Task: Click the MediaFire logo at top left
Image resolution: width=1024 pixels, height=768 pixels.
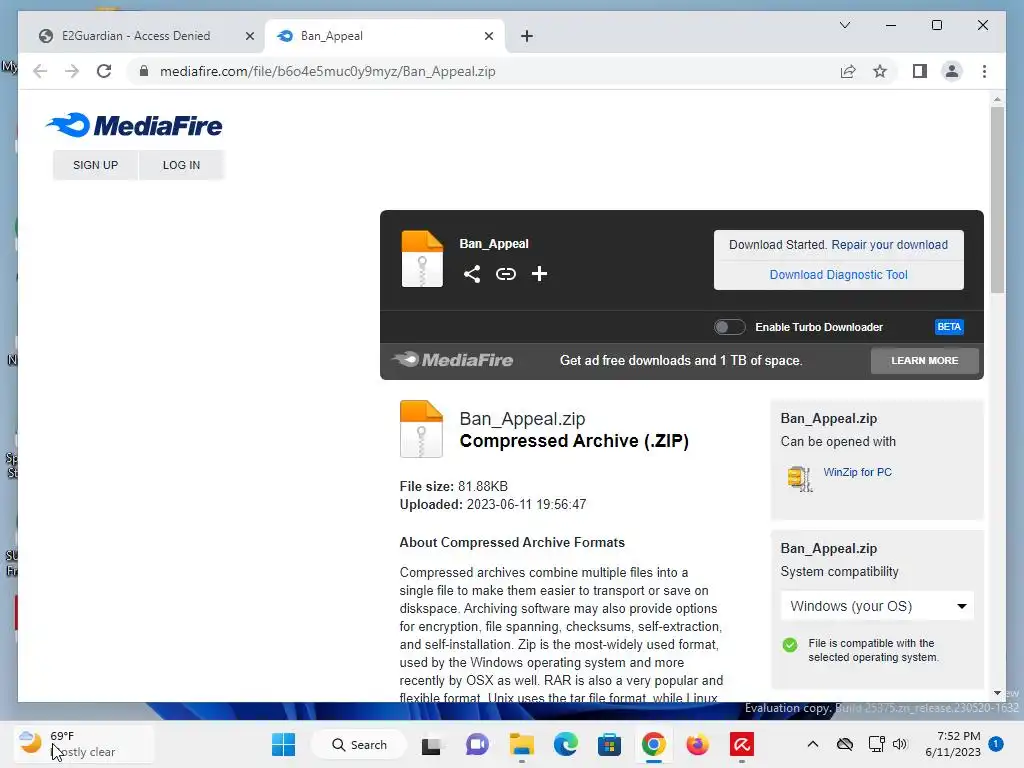Action: pyautogui.click(x=135, y=125)
